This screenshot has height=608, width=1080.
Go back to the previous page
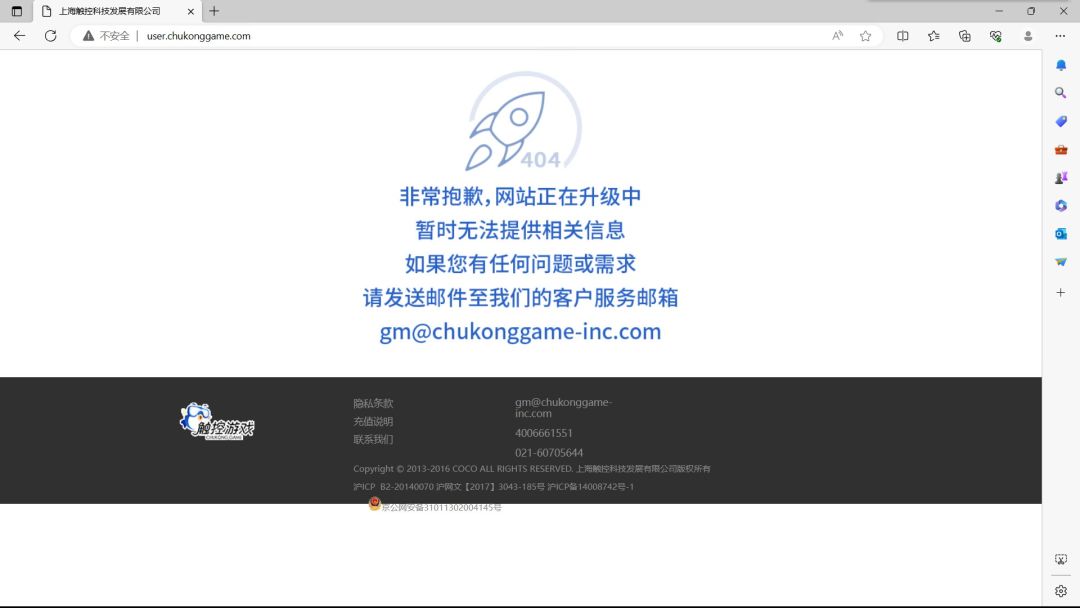[19, 36]
